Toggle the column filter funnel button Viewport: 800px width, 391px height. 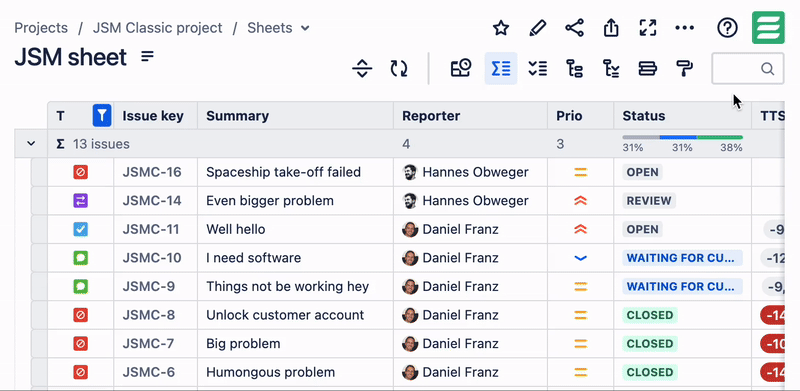102,116
